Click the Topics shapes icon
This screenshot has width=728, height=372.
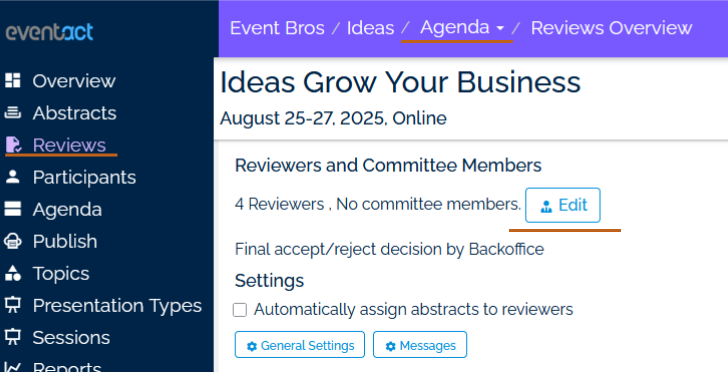[x=13, y=273]
